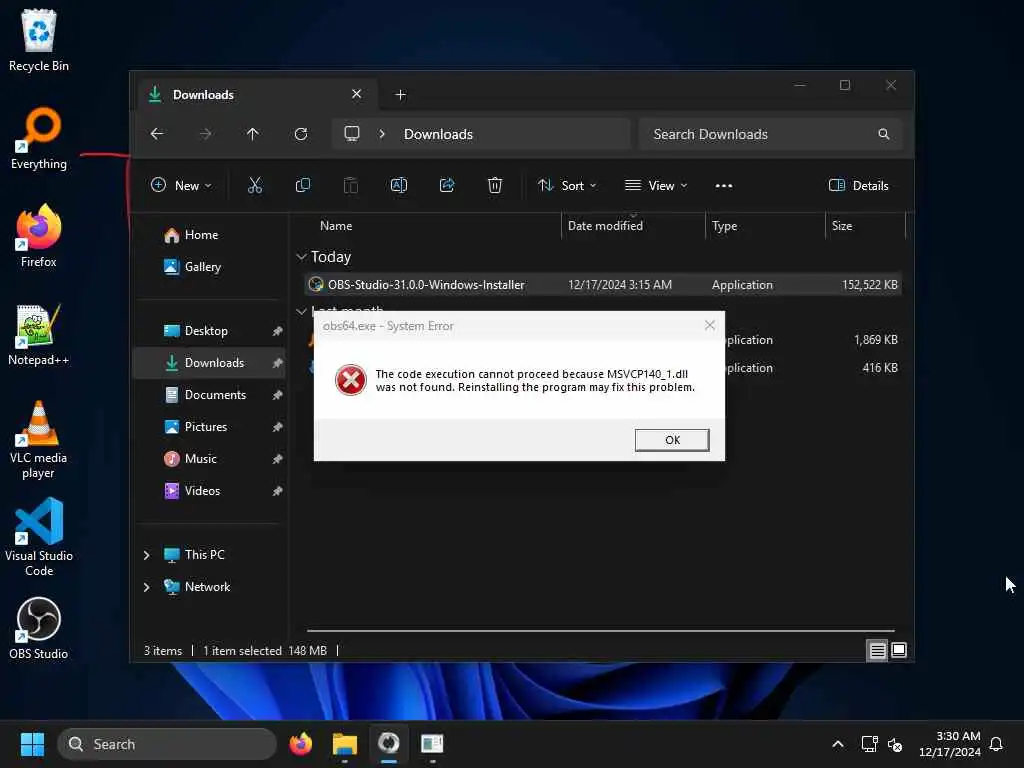Click the search magnifier in Search Downloads

(x=884, y=134)
